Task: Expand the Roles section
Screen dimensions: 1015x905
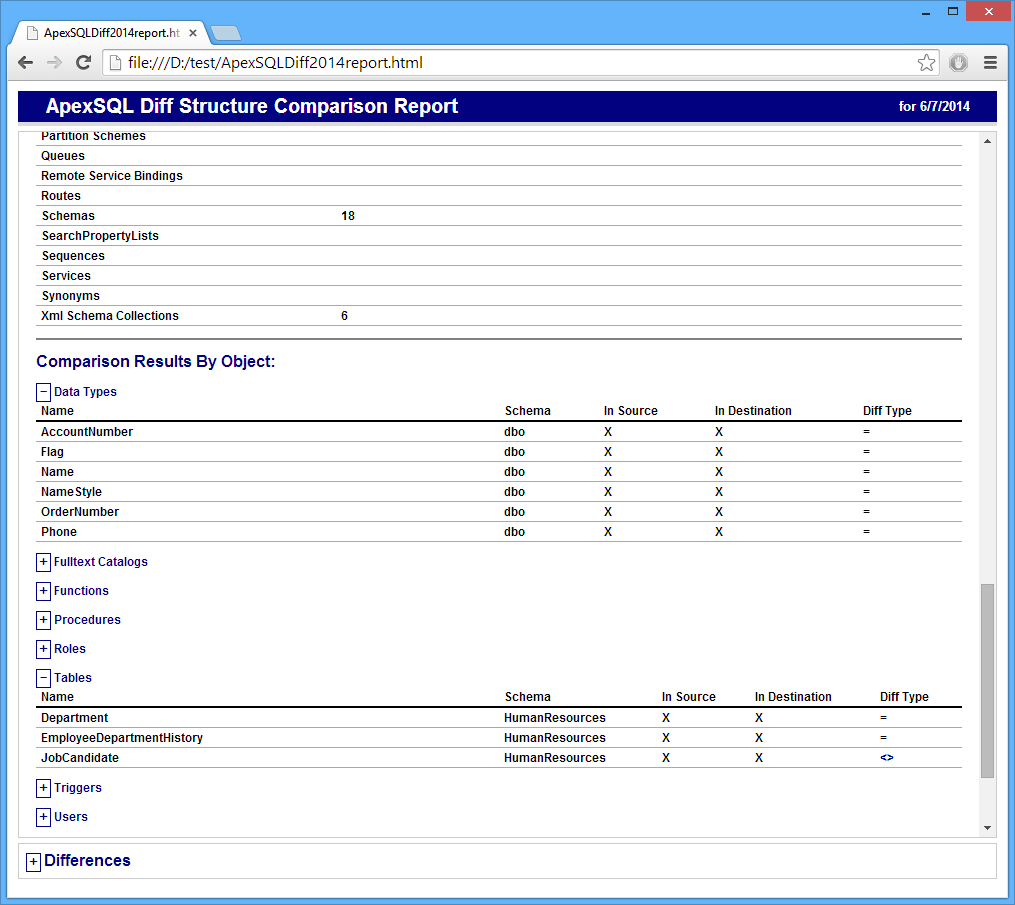Action: click(x=43, y=649)
